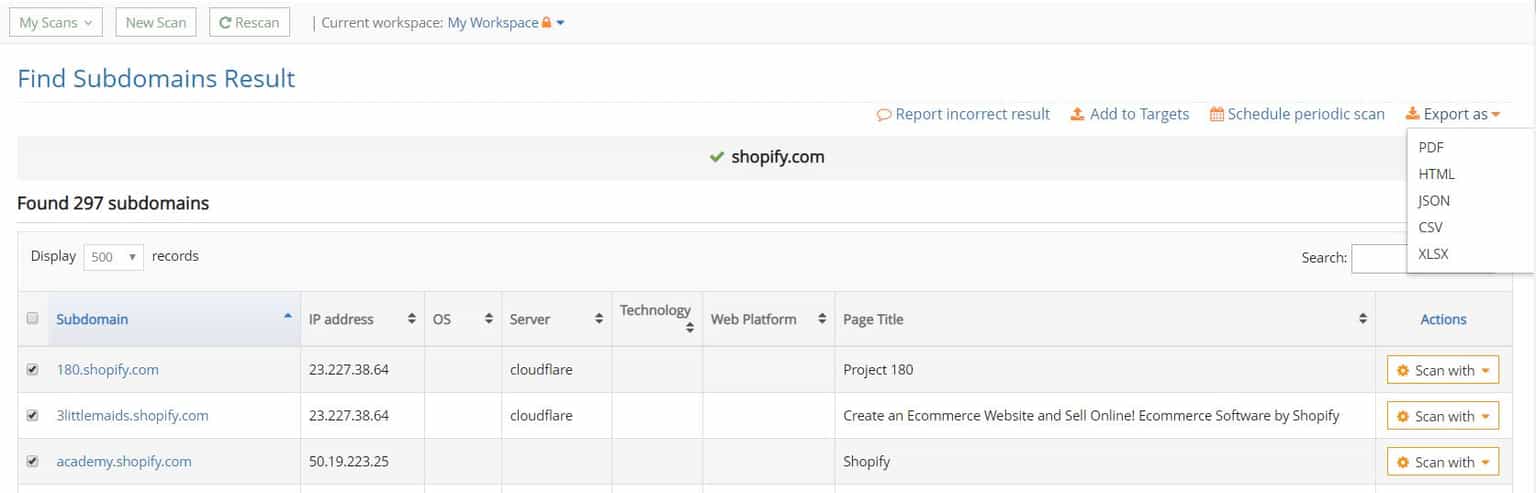This screenshot has height=493, width=1536.
Task: Uncheck the 180.shopify.com row checkbox
Action: pyautogui.click(x=32, y=369)
